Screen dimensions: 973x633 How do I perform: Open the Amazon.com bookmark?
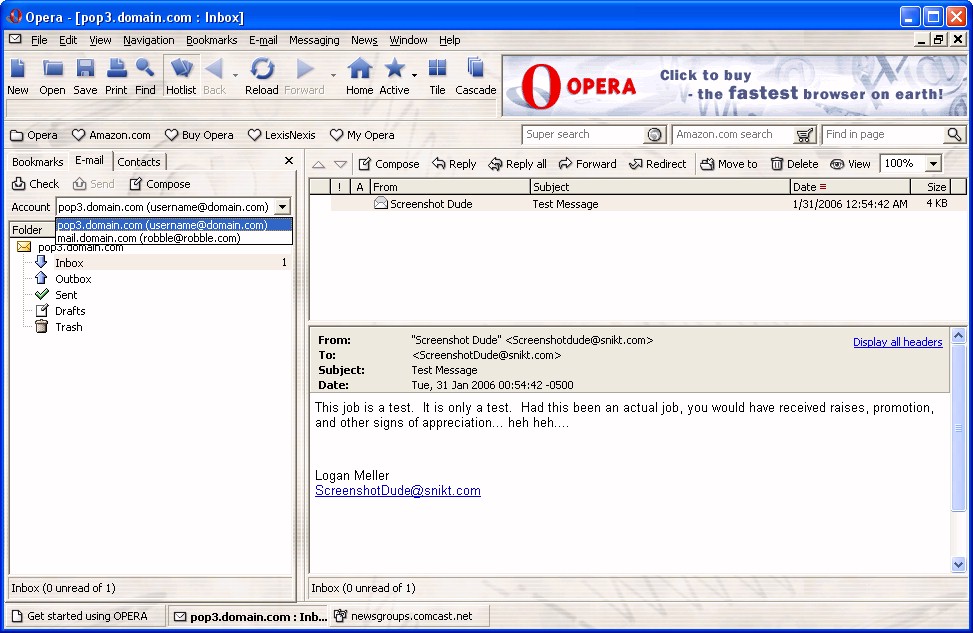pos(111,135)
